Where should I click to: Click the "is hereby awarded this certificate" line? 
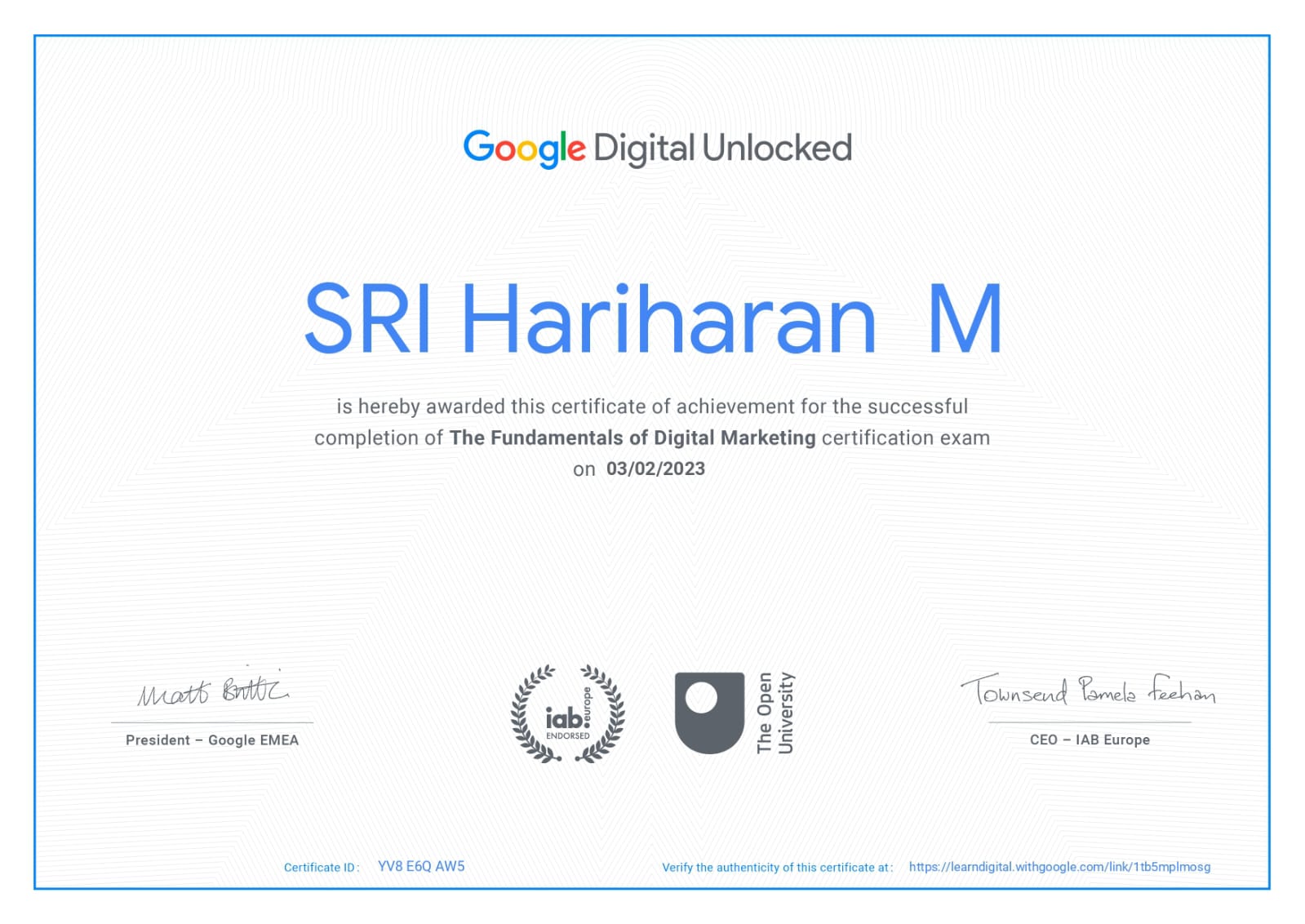coord(652,406)
